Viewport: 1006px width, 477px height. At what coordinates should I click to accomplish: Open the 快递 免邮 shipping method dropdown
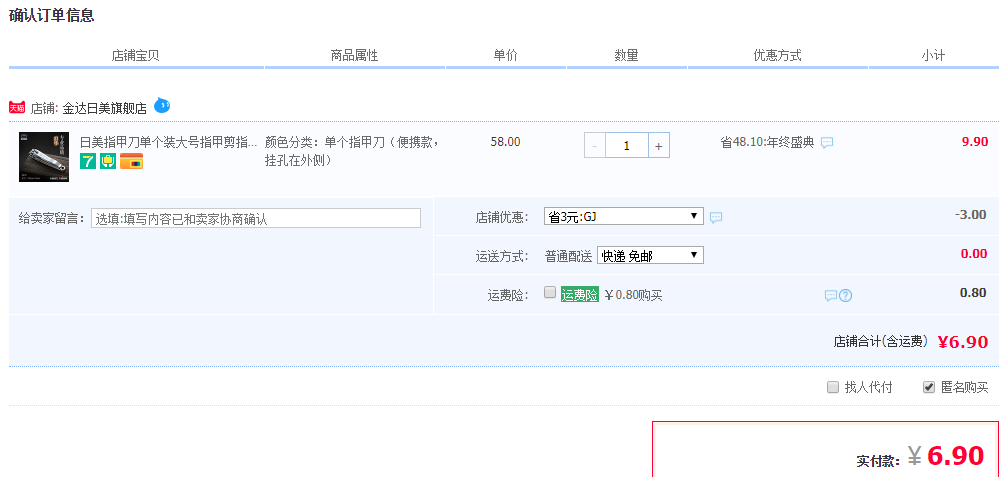(x=650, y=256)
